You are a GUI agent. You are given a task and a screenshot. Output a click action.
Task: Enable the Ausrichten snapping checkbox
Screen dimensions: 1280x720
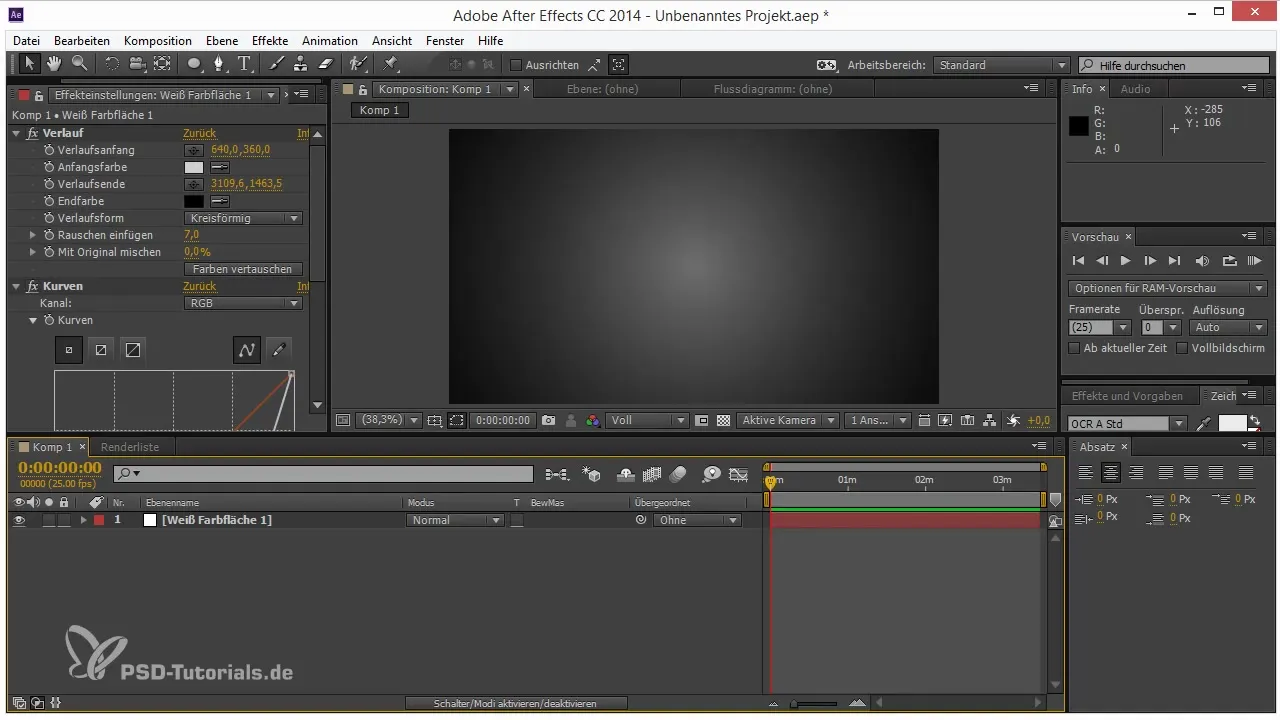coord(516,65)
